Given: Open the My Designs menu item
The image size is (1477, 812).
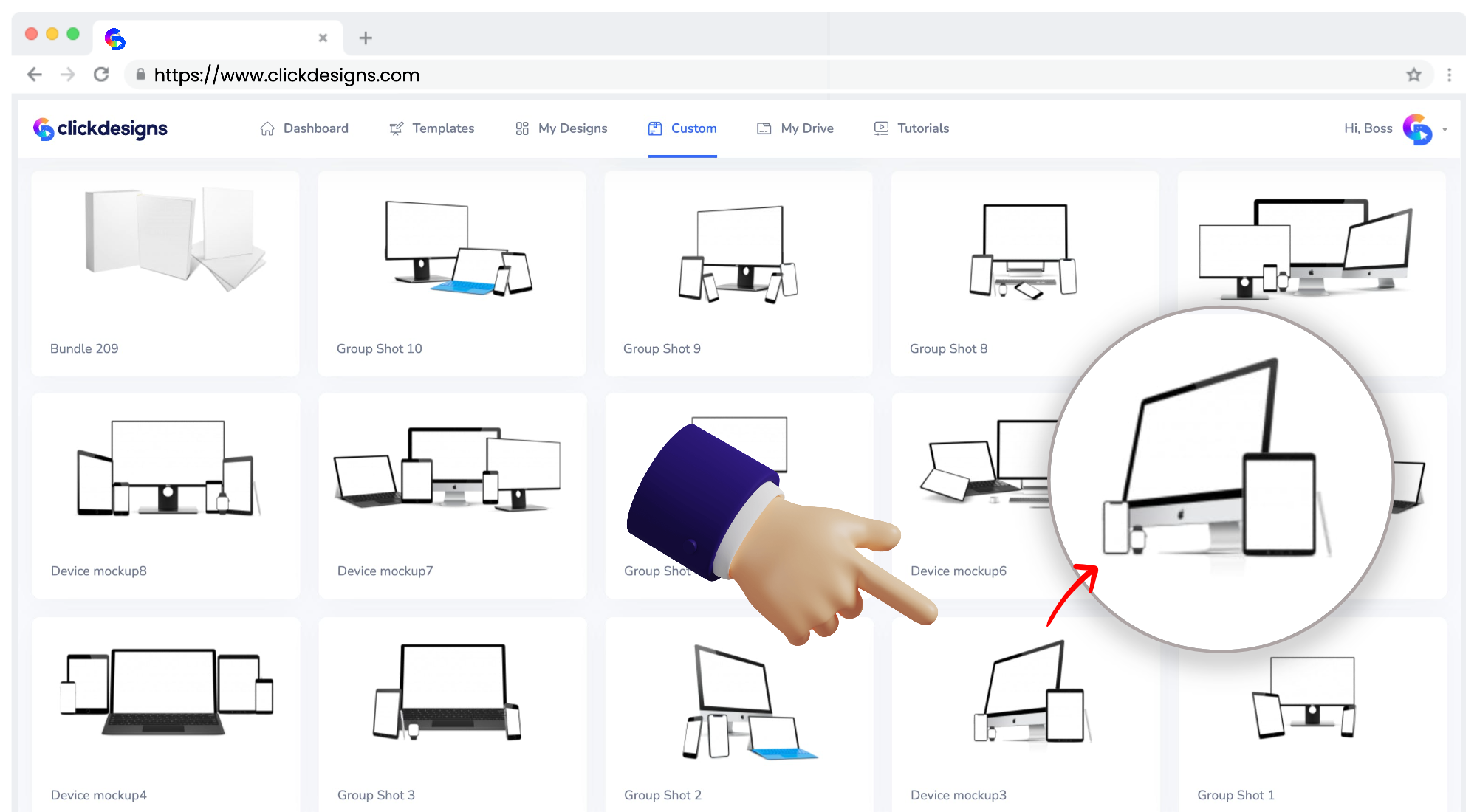Looking at the screenshot, I should click(572, 128).
